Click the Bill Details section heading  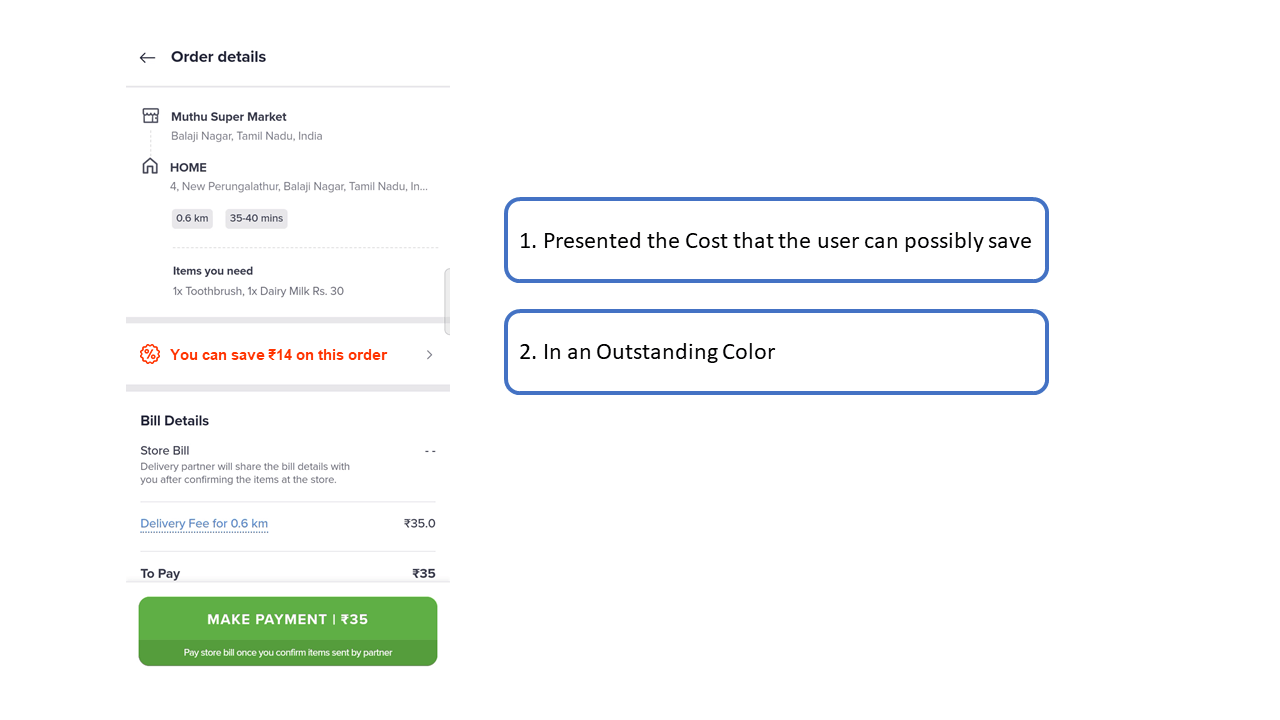pyautogui.click(x=175, y=421)
